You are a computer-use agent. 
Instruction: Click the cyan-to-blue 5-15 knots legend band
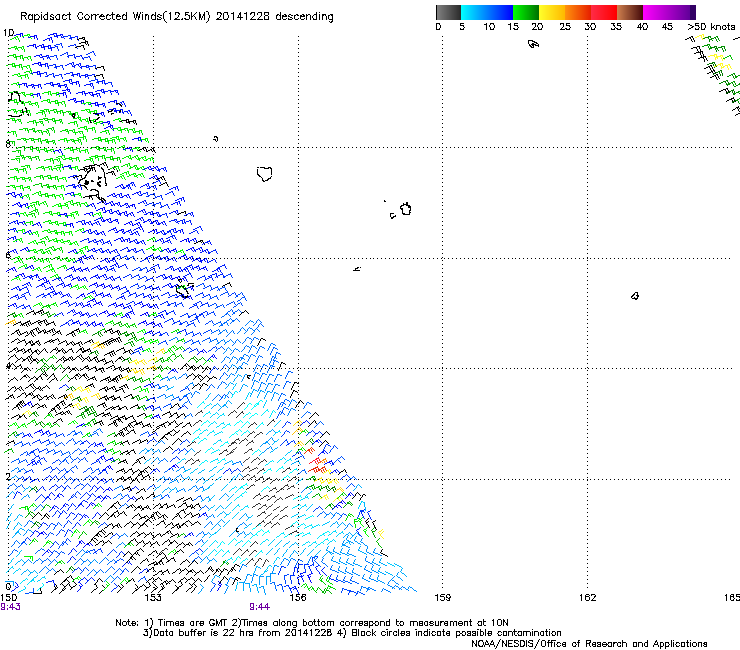[x=487, y=12]
